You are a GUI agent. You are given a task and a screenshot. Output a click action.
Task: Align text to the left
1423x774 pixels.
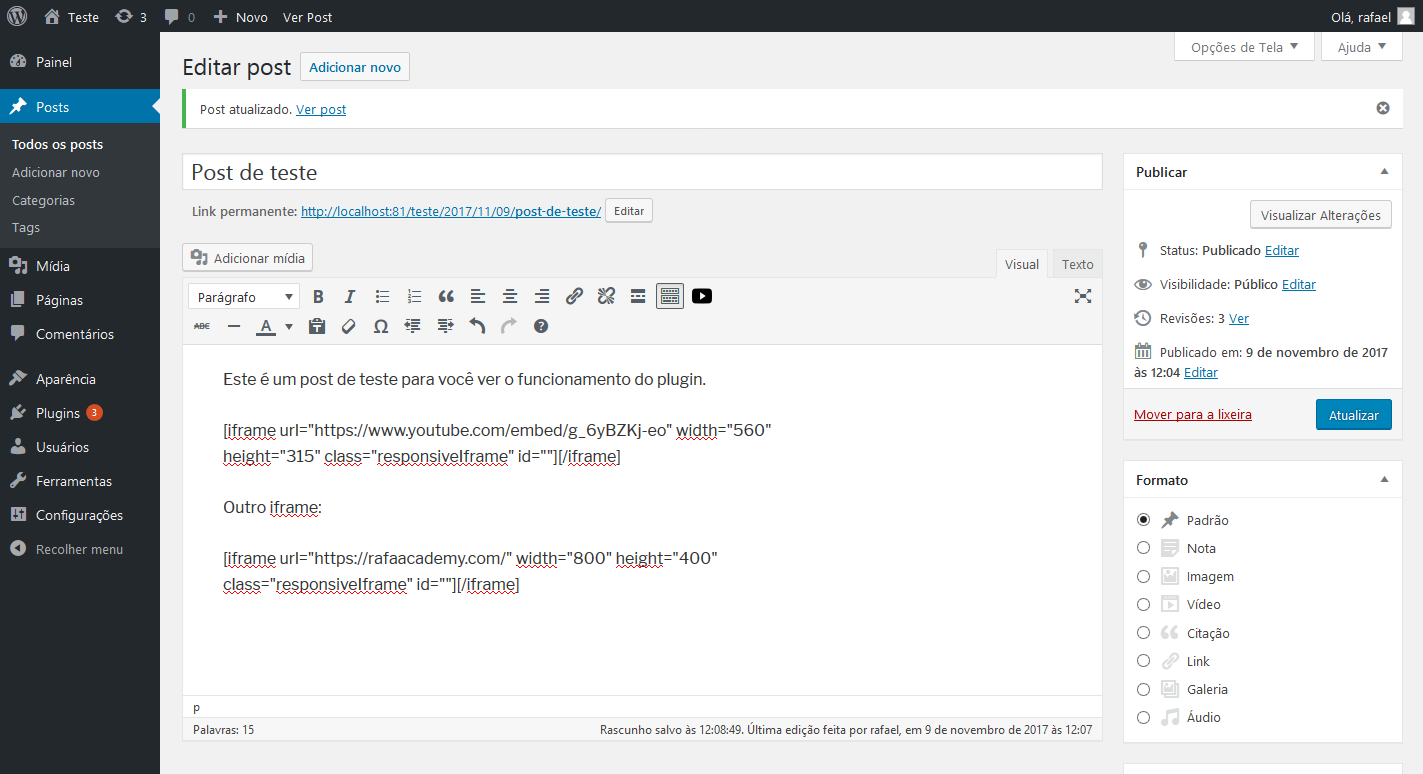[x=478, y=296]
